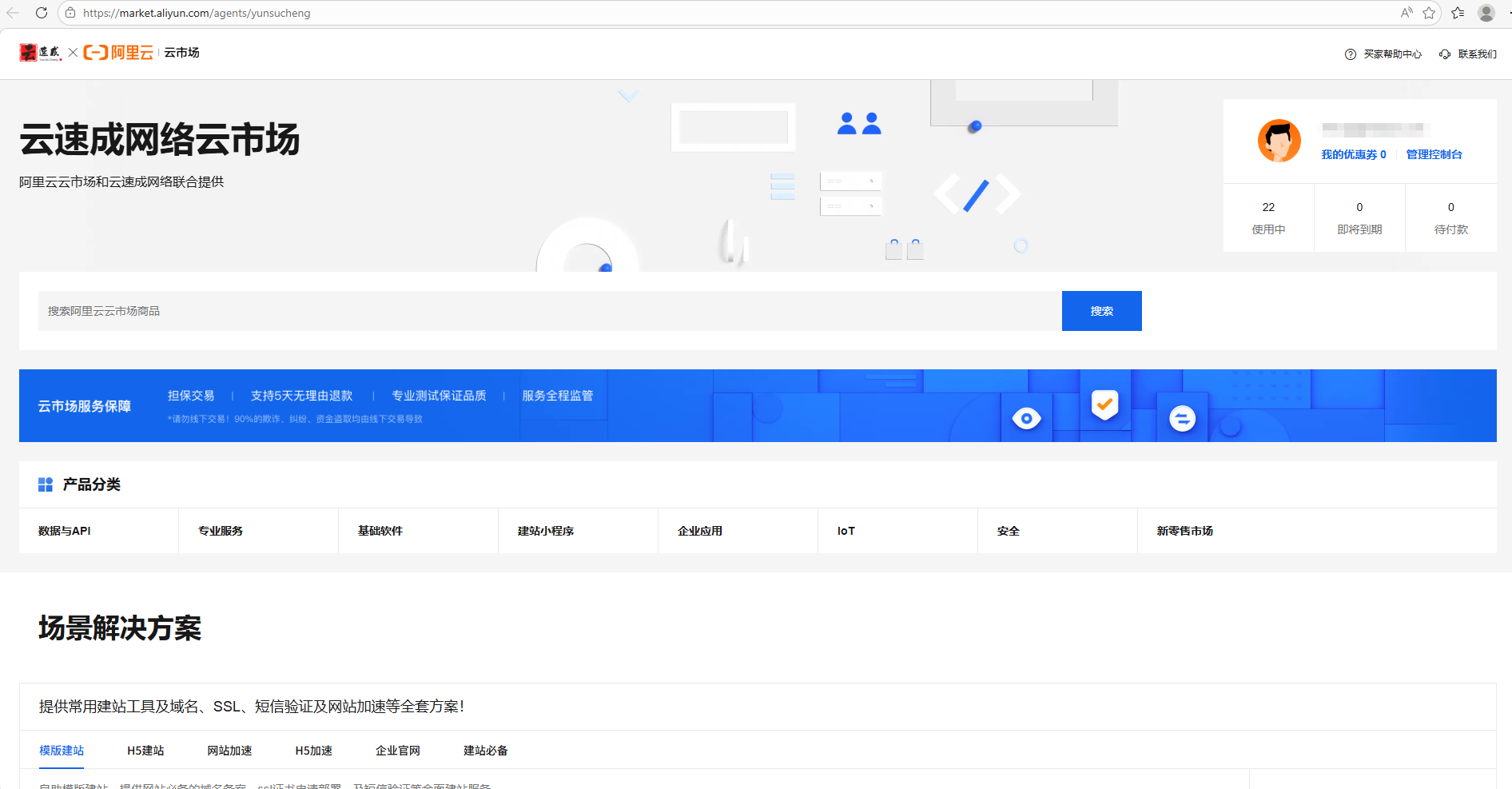Open the 买家帮助中心 help link
The width and height of the screenshot is (1512, 789).
(x=1383, y=54)
